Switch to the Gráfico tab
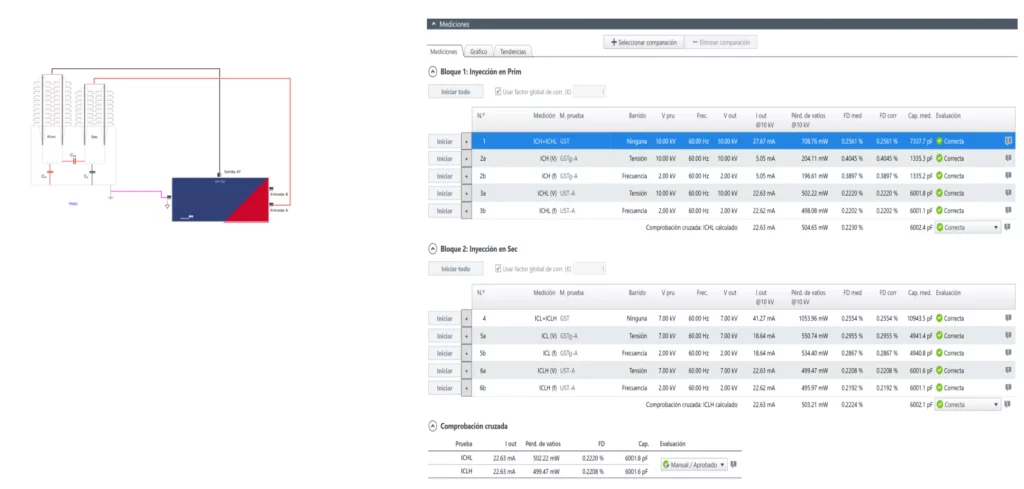 [x=479, y=51]
